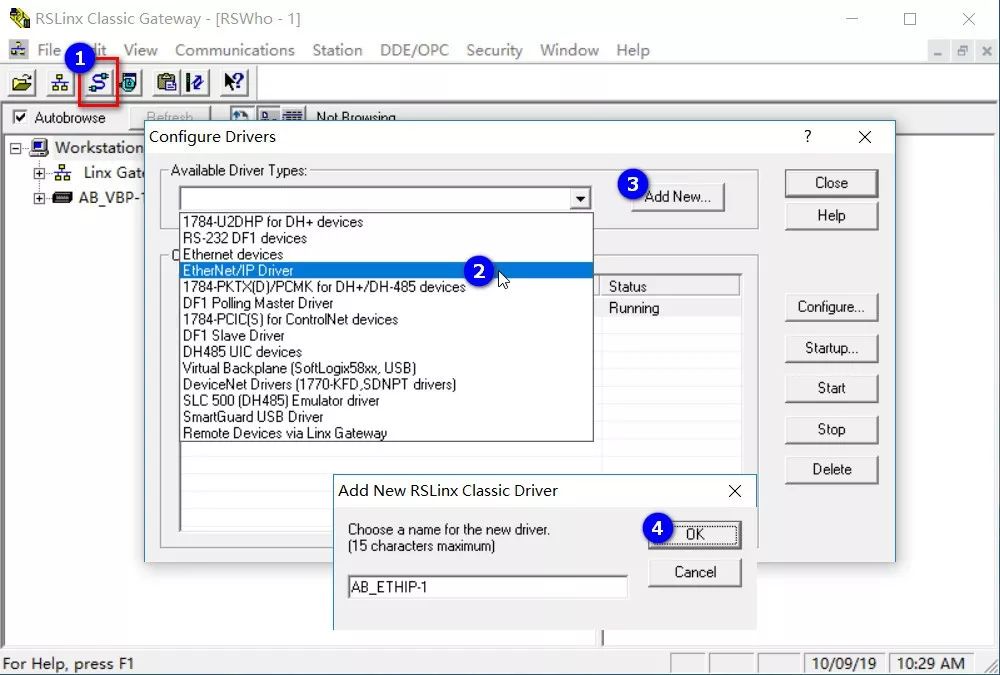Click the Add New button
Screen dimensions: 1000x675
tap(679, 197)
